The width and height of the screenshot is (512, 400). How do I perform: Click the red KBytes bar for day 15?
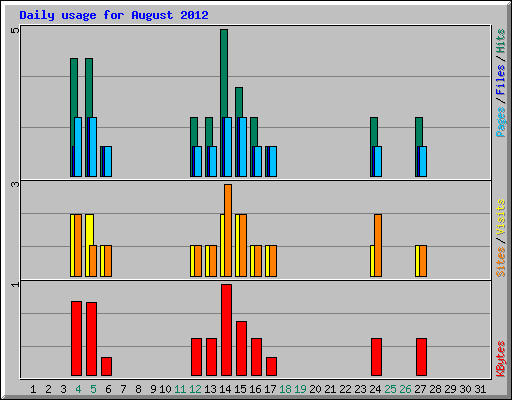tap(241, 348)
